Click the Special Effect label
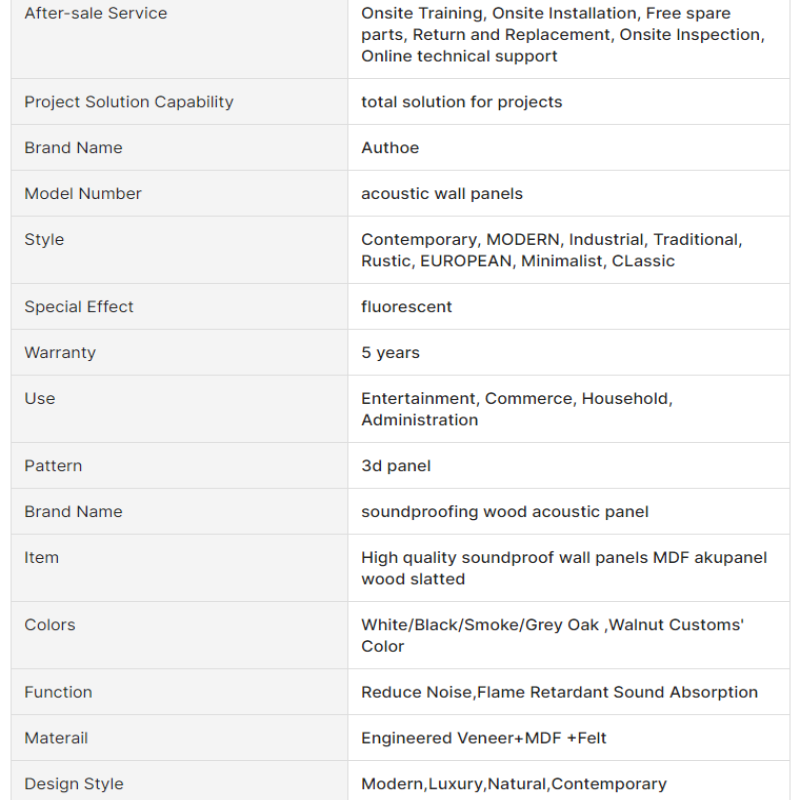Screen dimensions: 800x800 click(x=79, y=307)
